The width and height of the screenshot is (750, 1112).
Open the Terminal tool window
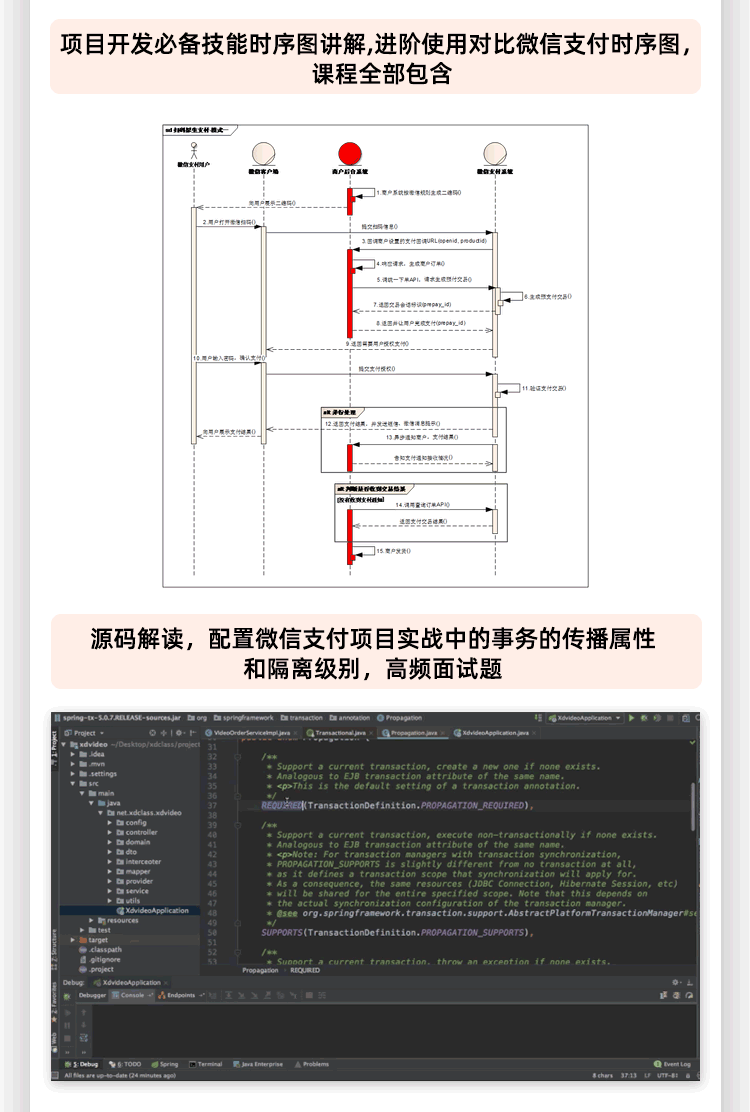click(207, 1064)
